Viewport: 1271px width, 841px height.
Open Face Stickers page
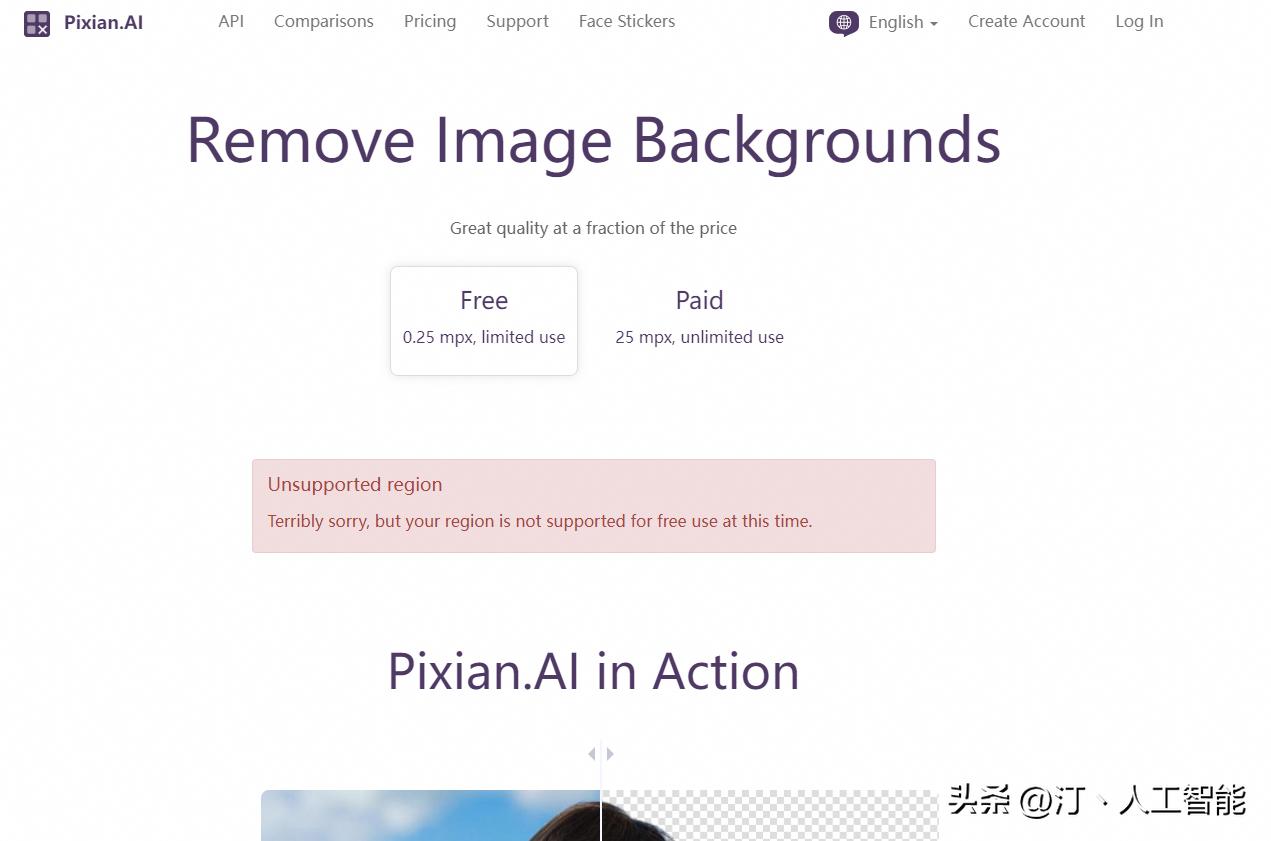[627, 21]
